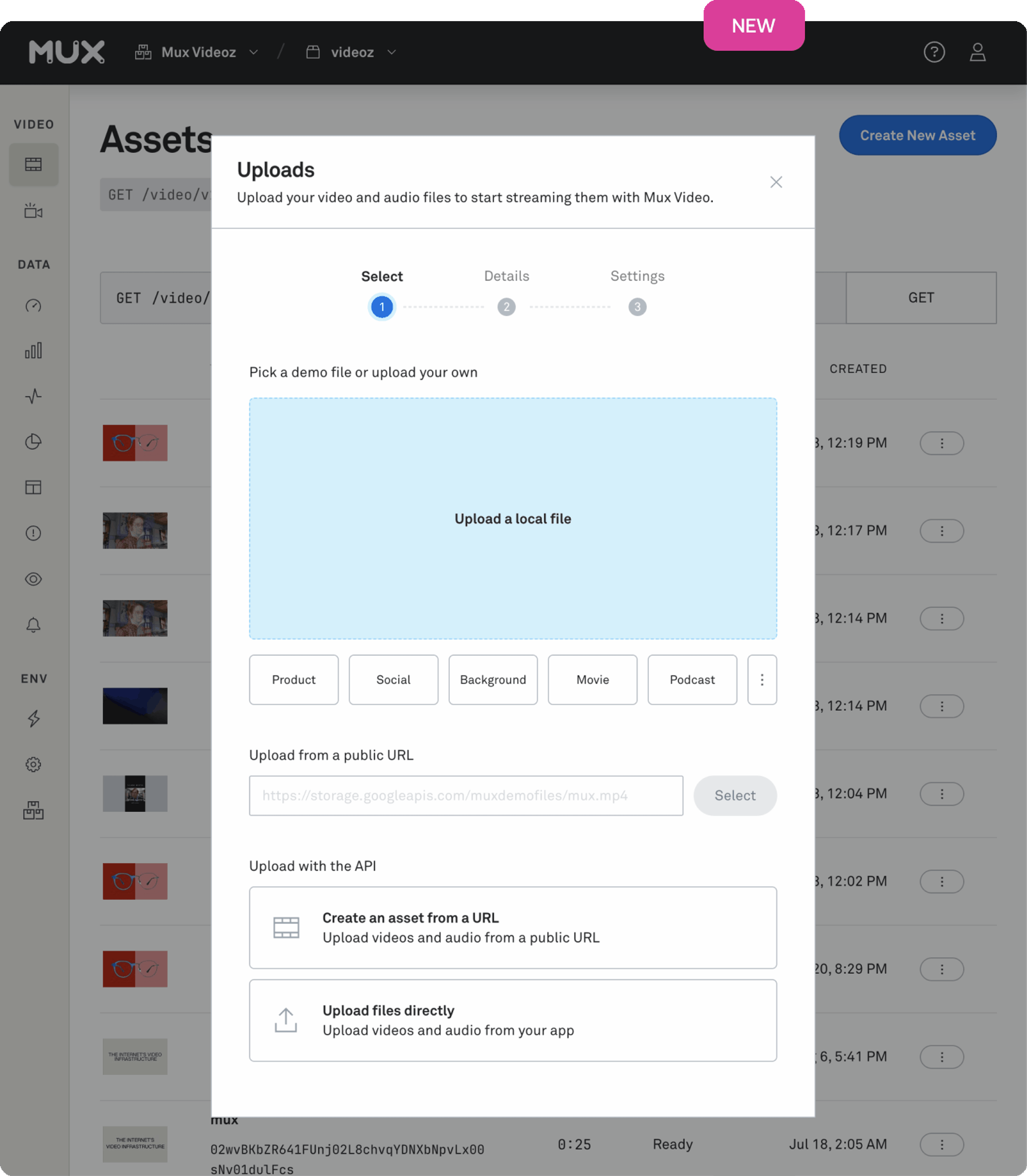Click Create an asset from a URL
Screen dimensions: 1027x1176
512,927
